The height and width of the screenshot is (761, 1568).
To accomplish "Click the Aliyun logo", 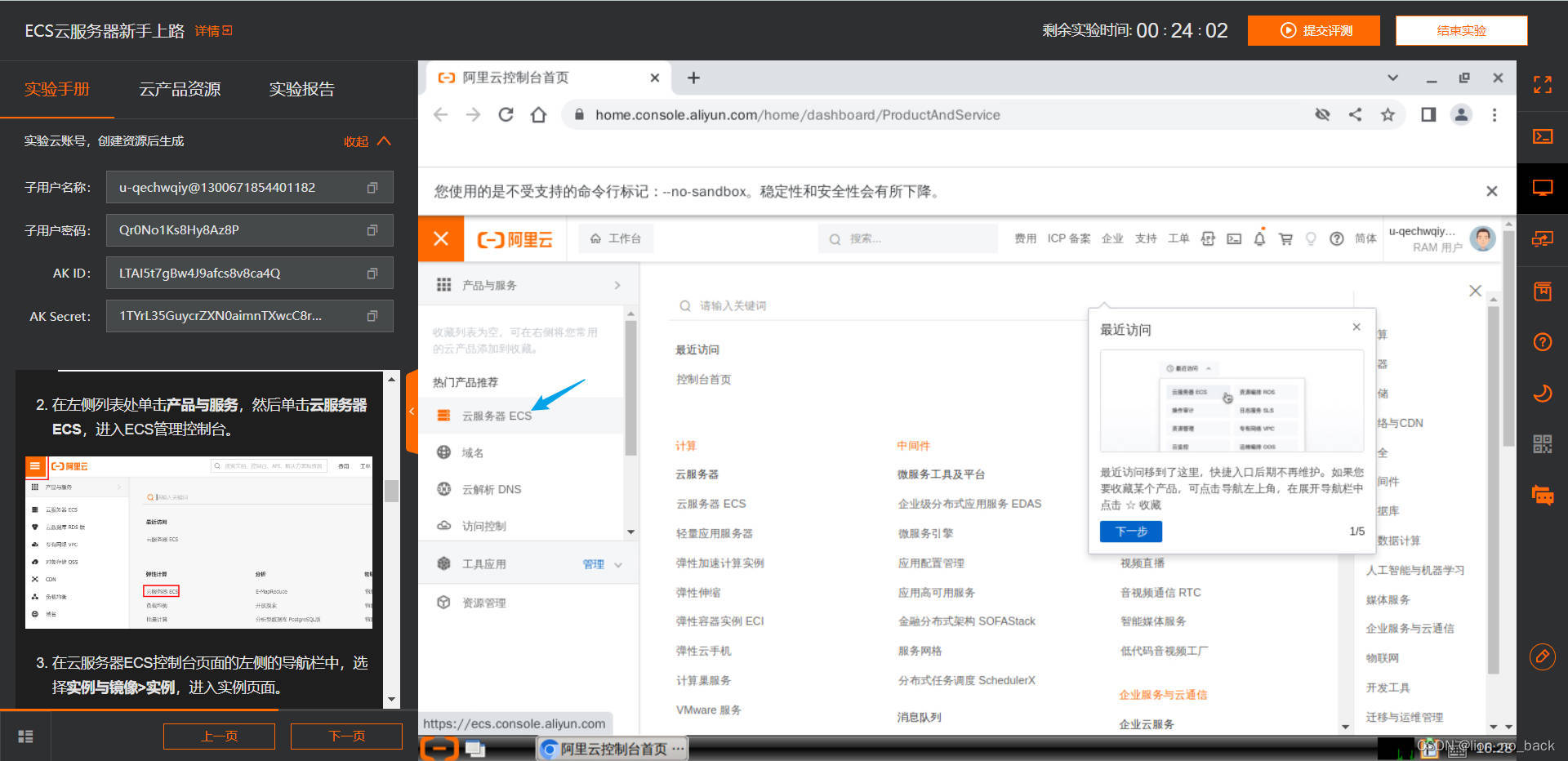I will click(x=514, y=239).
